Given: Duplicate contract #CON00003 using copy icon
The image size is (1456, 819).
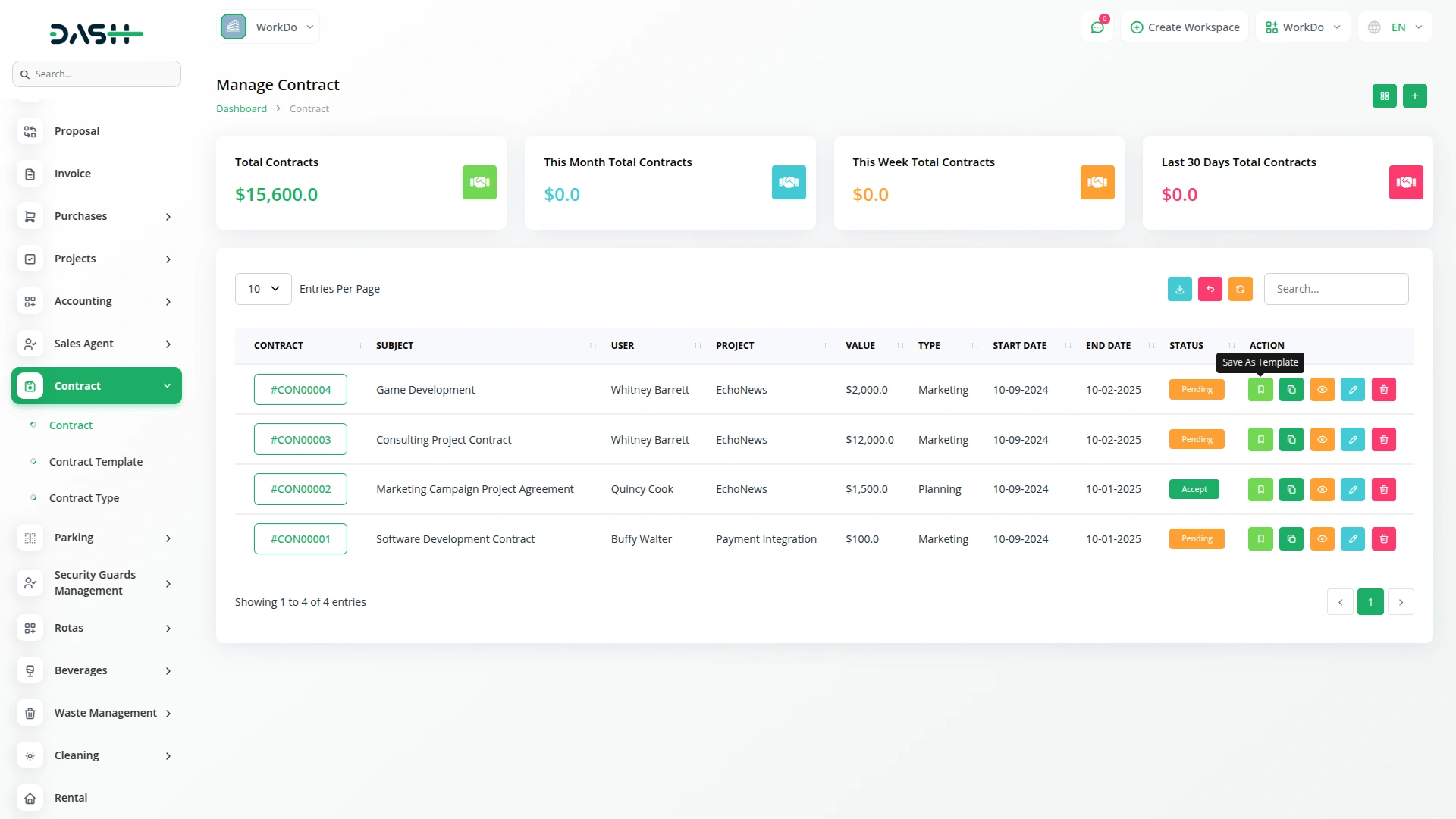Looking at the screenshot, I should point(1291,440).
